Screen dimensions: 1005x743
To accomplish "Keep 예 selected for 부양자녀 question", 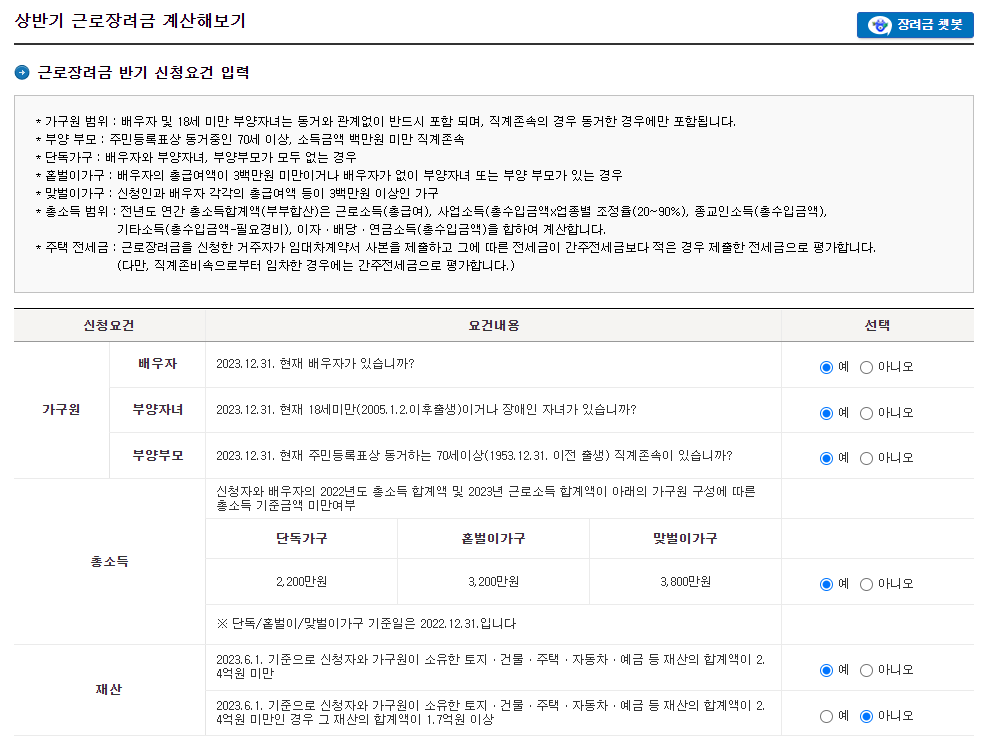I will (x=827, y=412).
